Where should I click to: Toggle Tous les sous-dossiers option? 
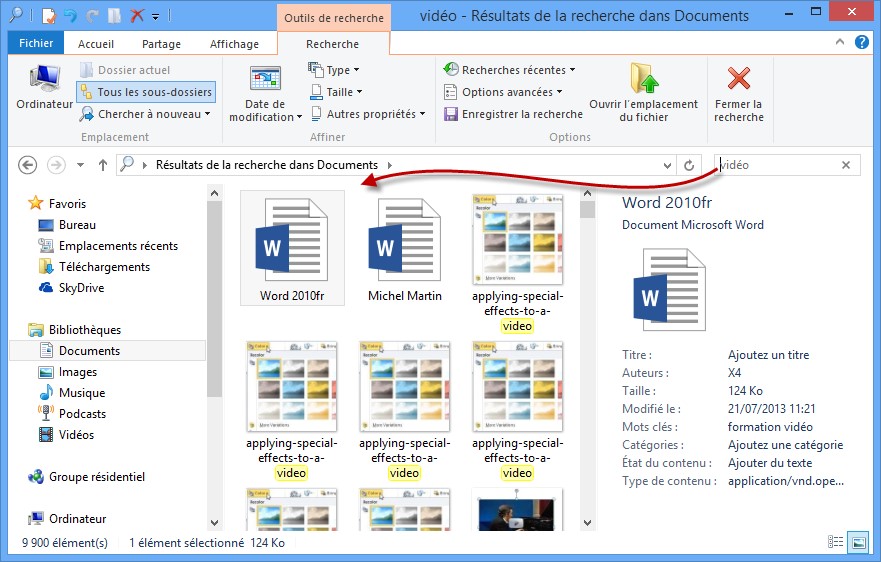[146, 92]
